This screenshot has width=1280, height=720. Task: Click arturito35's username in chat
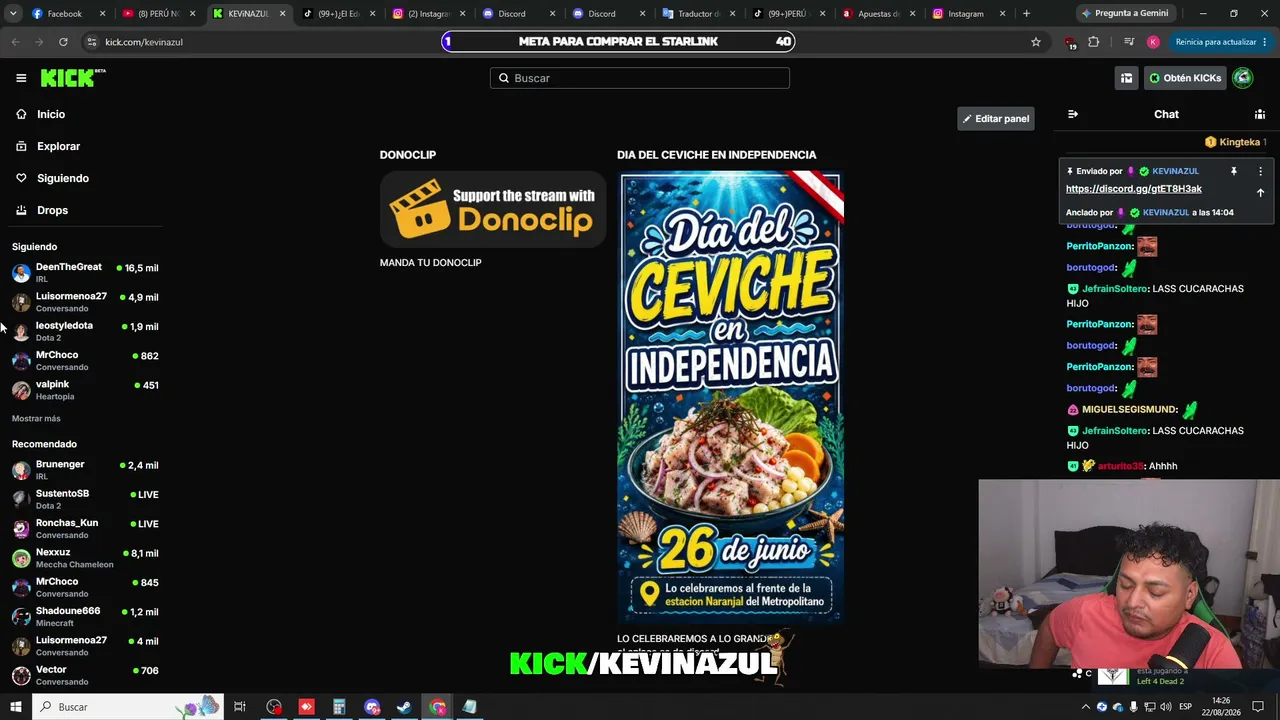point(1120,466)
